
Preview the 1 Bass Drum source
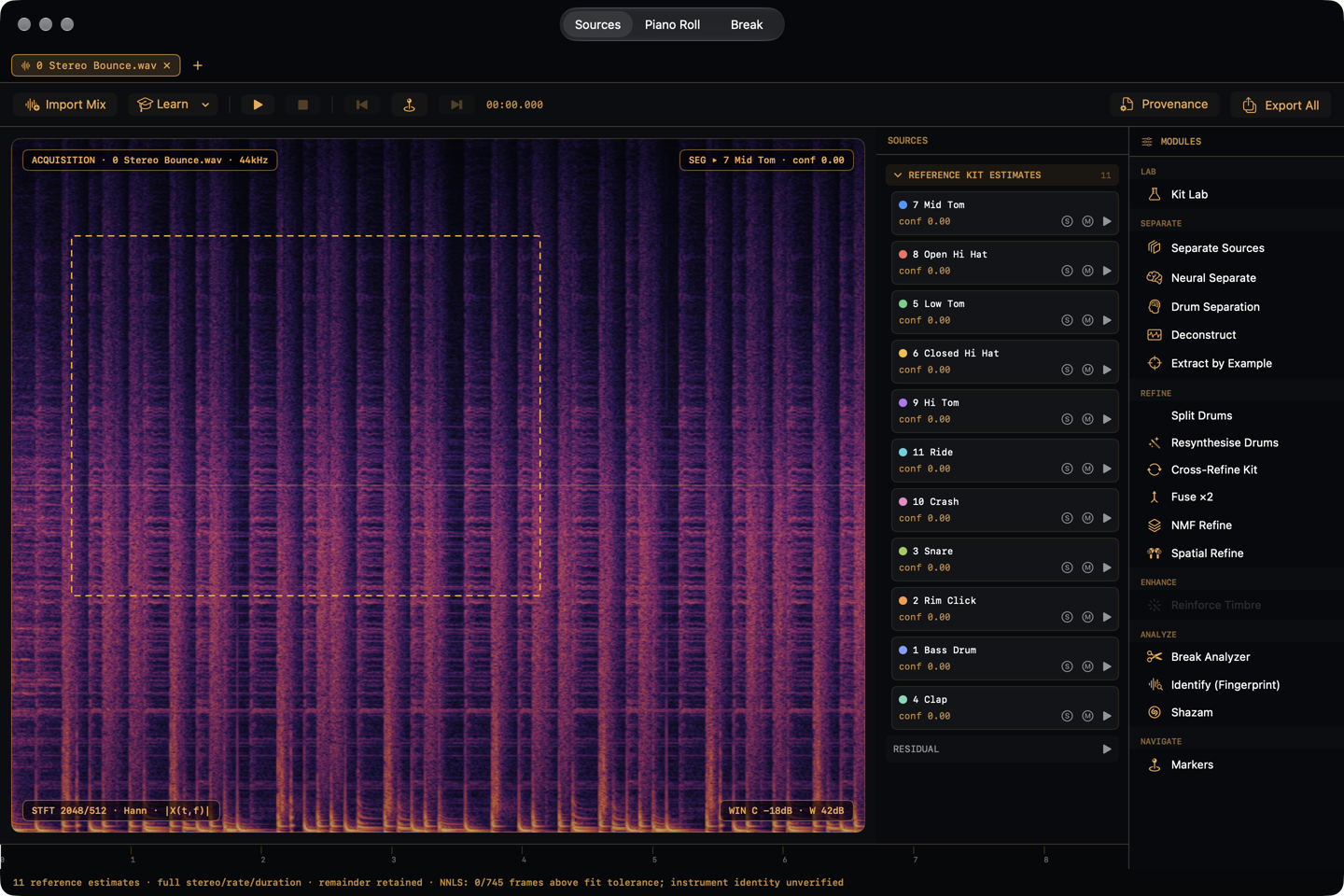[1107, 667]
